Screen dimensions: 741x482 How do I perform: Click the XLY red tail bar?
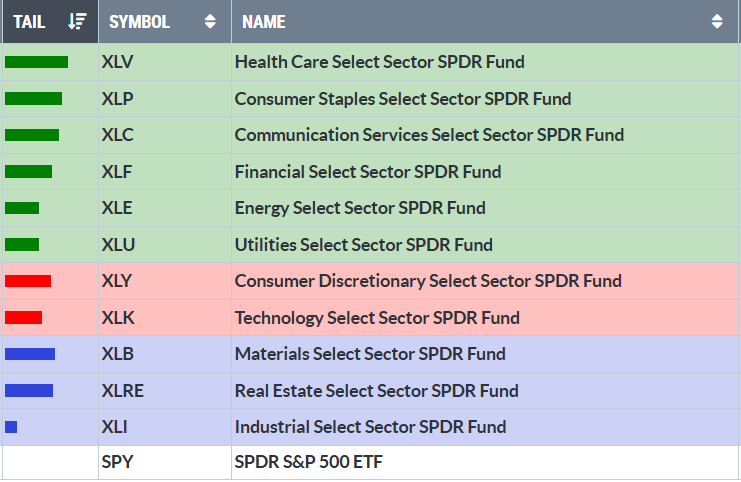click(27, 281)
